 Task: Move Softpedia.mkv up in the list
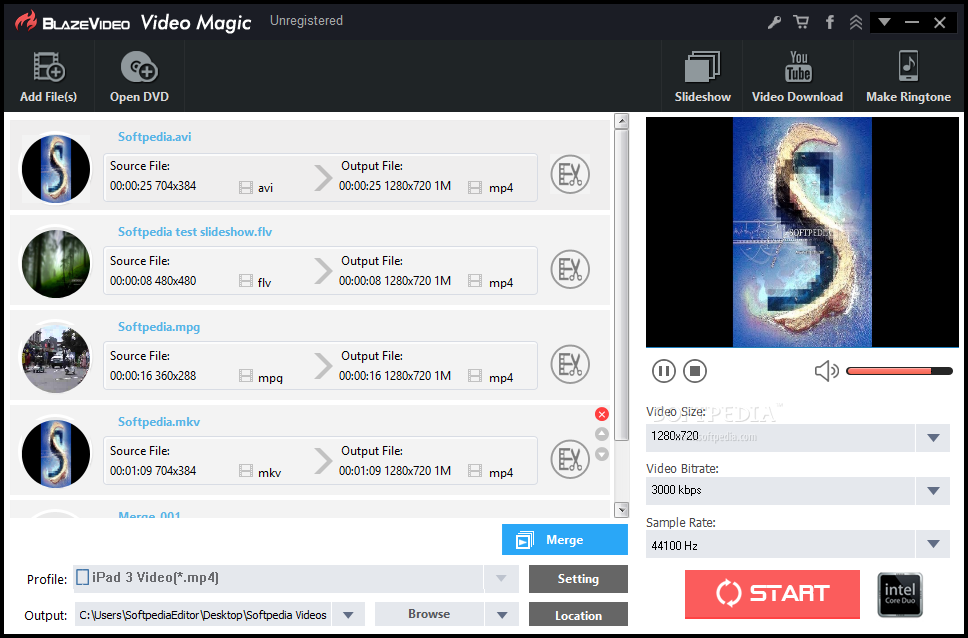click(602, 434)
